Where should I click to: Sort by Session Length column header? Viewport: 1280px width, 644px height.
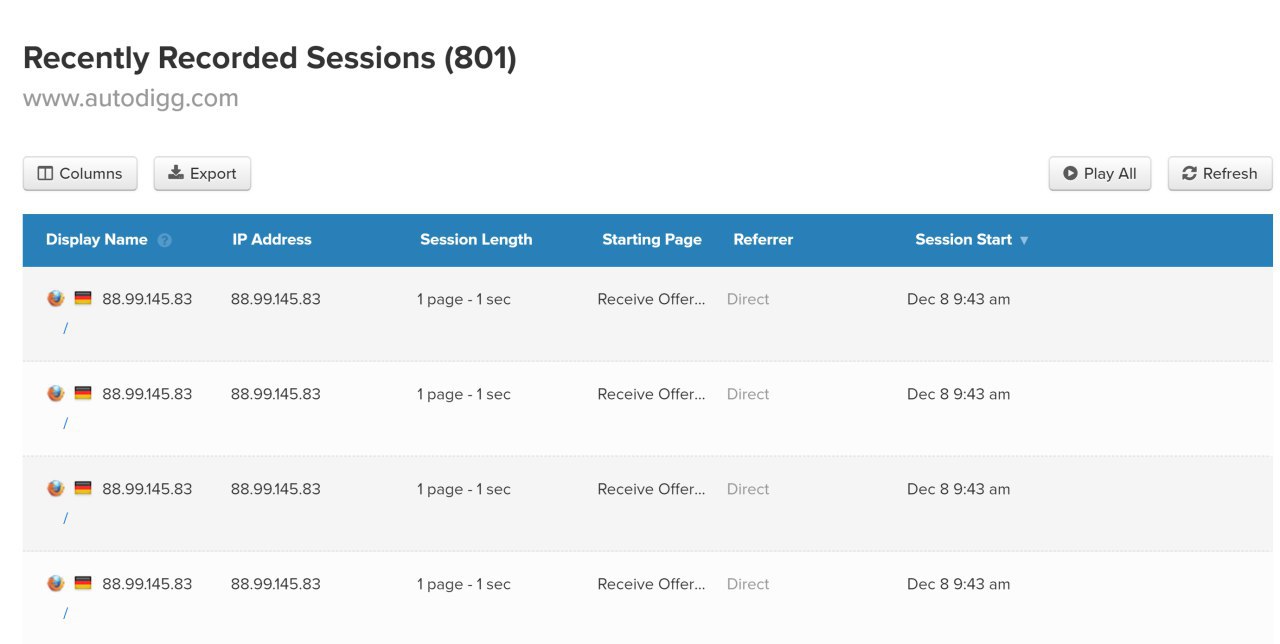coord(476,240)
